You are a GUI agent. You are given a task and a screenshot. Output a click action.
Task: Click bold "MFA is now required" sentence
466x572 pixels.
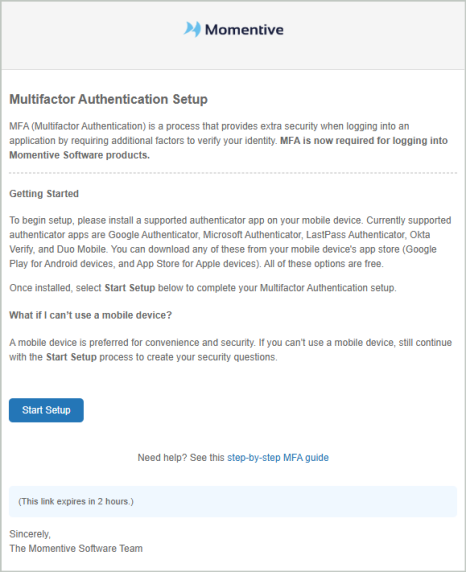pyautogui.click(x=228, y=148)
